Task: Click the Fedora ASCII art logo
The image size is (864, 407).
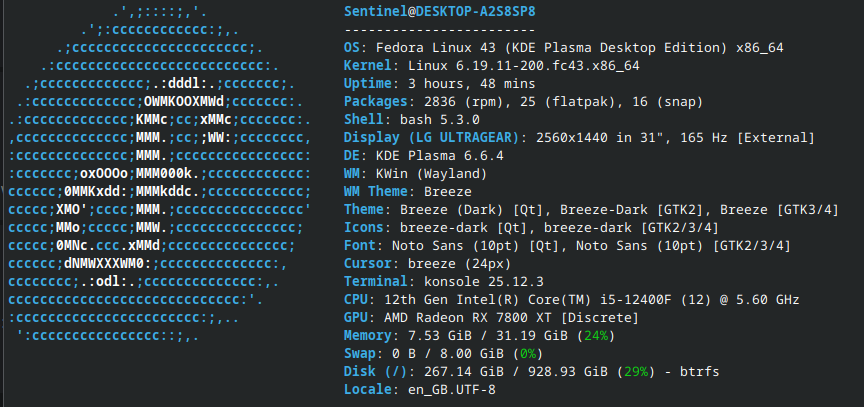Action: click(160, 174)
